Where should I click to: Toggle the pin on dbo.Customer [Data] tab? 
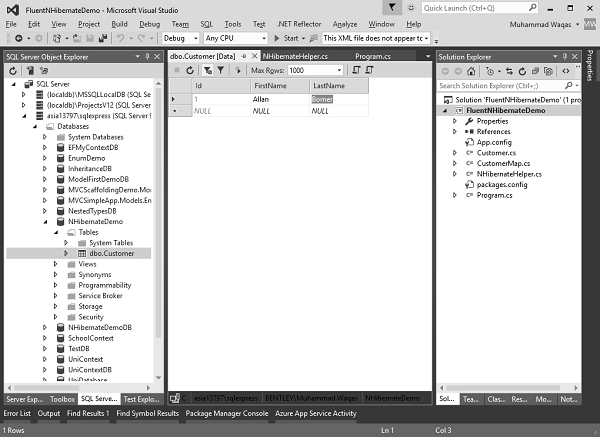[x=244, y=56]
